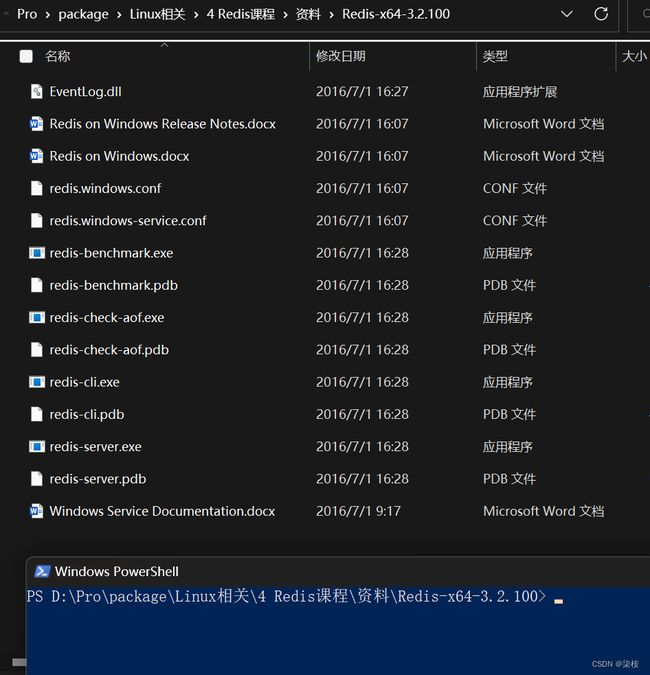650x675 pixels.
Task: Select the file redis-check-aof.pdb
Action: [x=109, y=350]
